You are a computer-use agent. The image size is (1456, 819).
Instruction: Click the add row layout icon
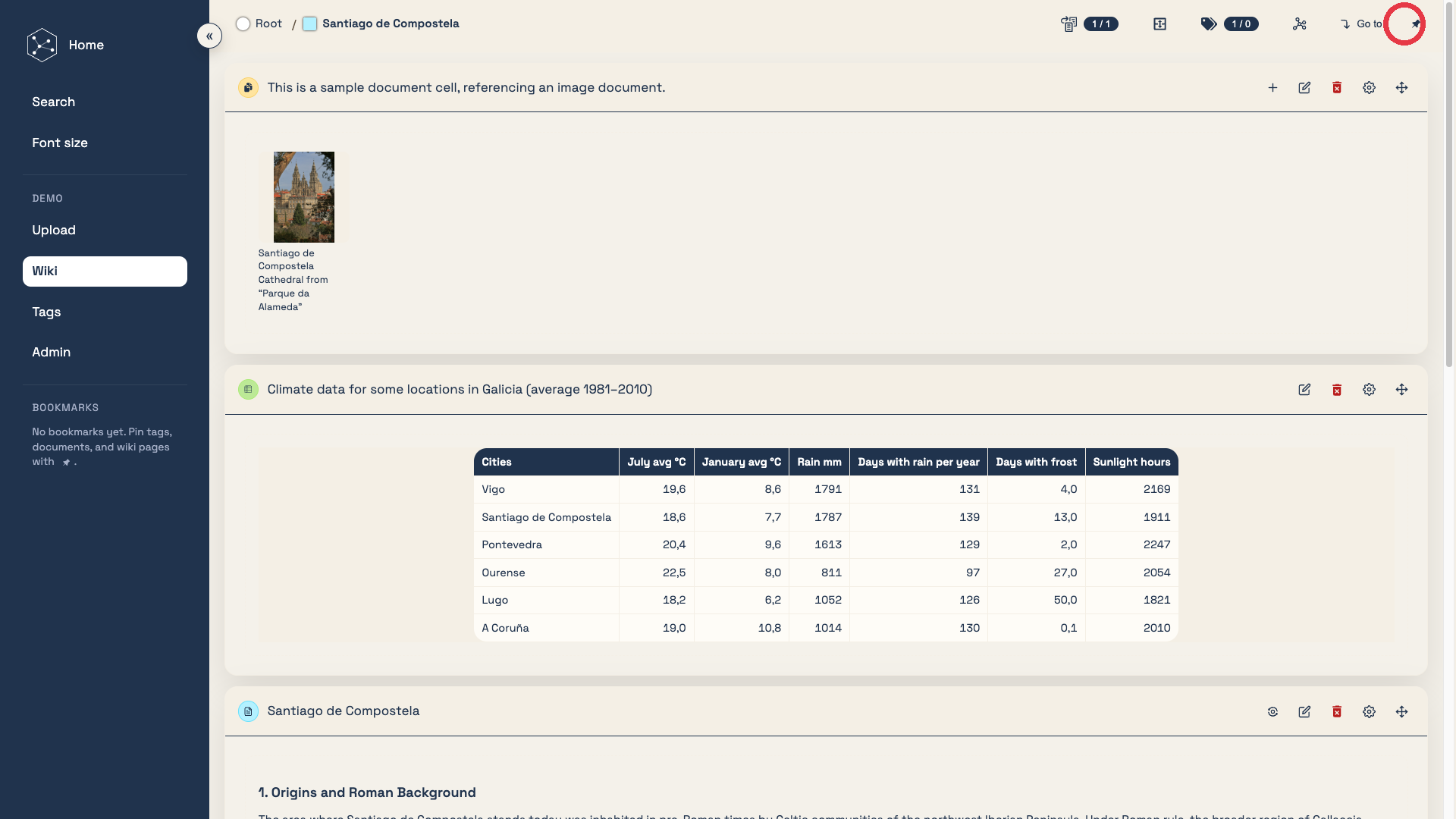click(1159, 24)
